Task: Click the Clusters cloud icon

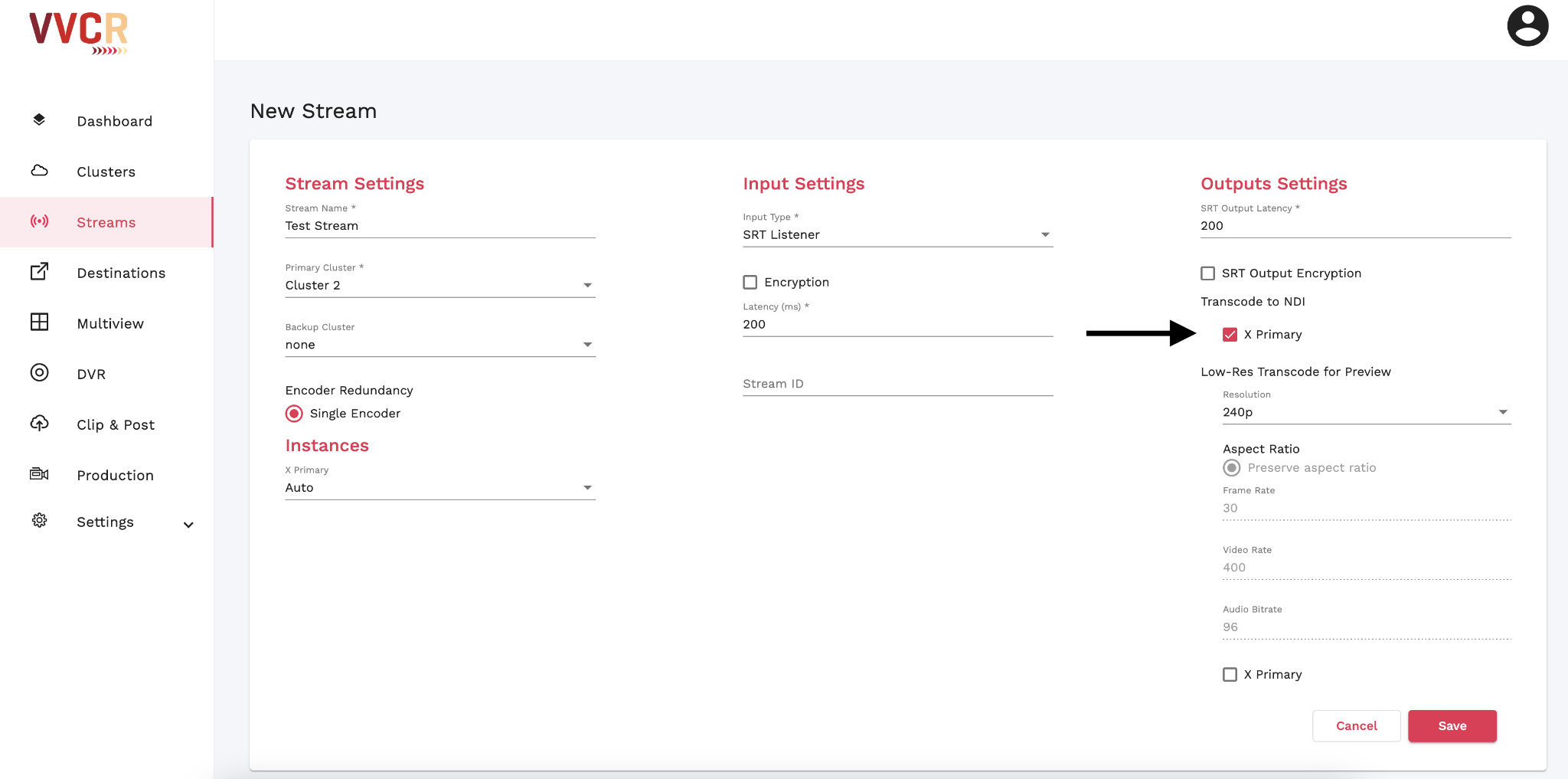Action: [39, 171]
